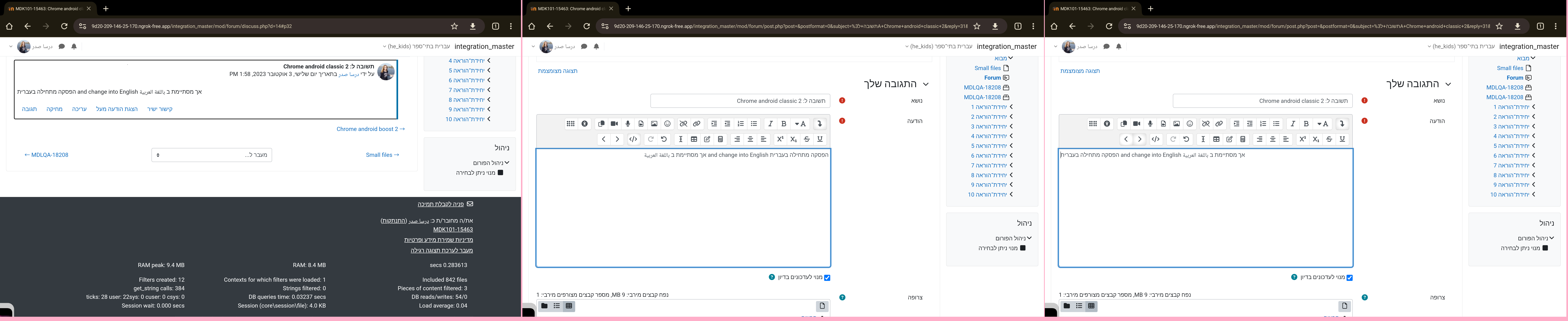The height and width of the screenshot is (321, 1568).
Task: Open Forum link in right window sidebar
Action: pyautogui.click(x=1515, y=78)
